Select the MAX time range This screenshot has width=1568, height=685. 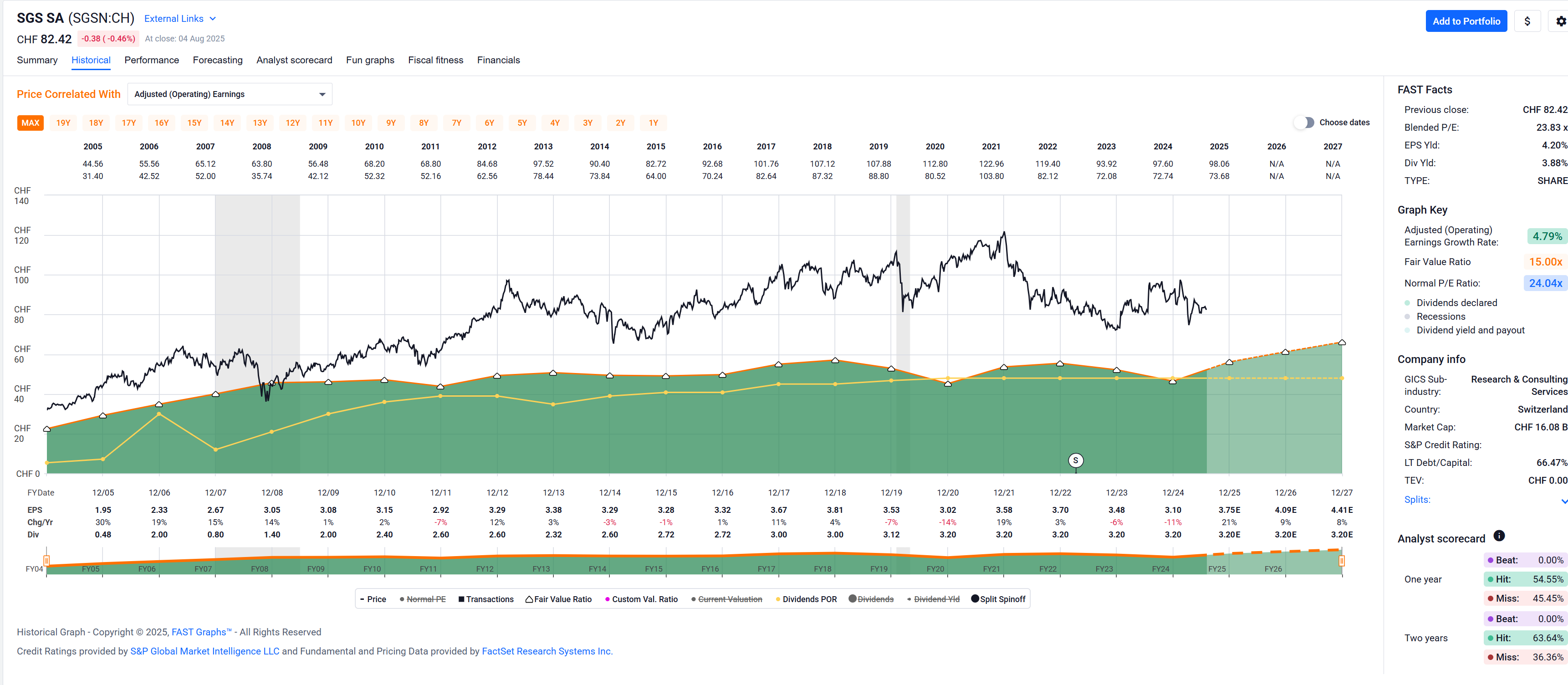click(x=31, y=123)
